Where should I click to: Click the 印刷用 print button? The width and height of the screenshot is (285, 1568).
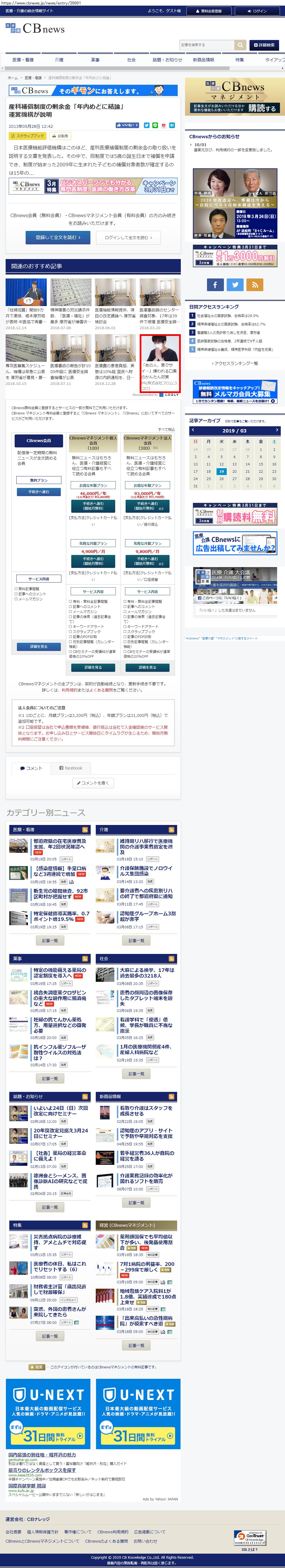60,136
